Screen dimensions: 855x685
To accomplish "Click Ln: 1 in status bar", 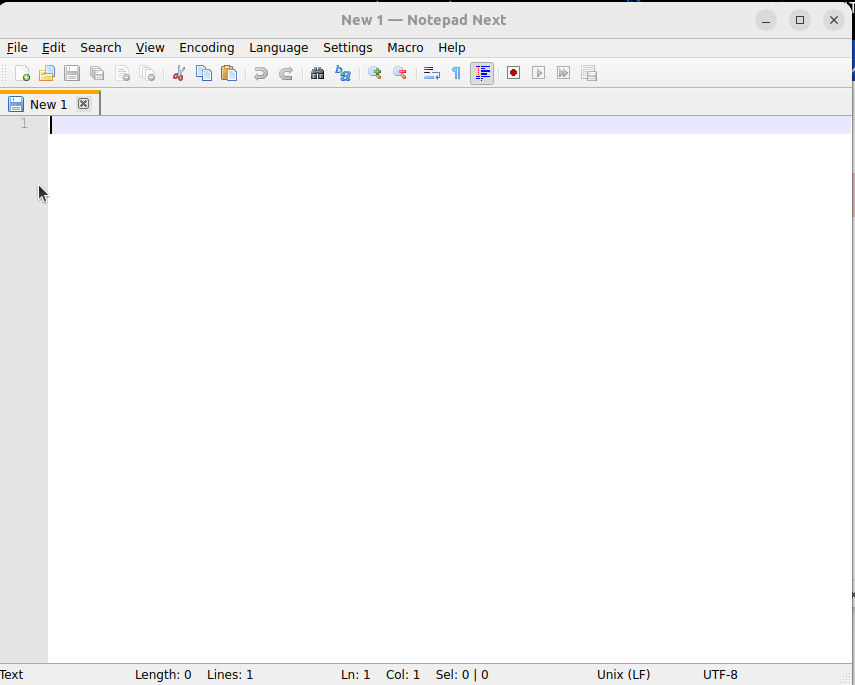I will tap(356, 675).
